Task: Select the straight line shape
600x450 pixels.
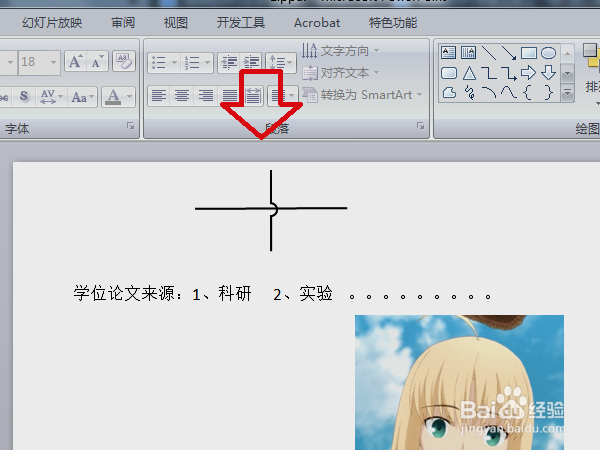Action: click(489, 53)
